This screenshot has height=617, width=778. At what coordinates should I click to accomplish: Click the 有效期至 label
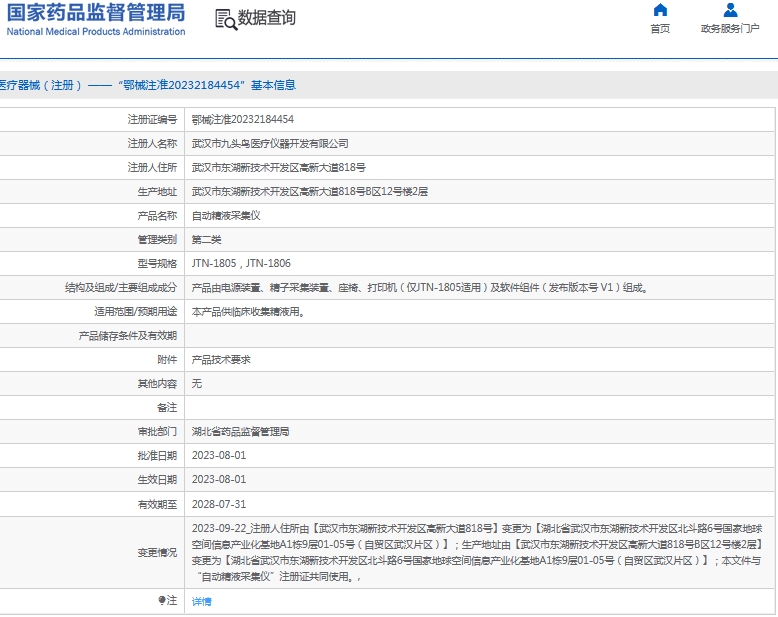[157, 504]
